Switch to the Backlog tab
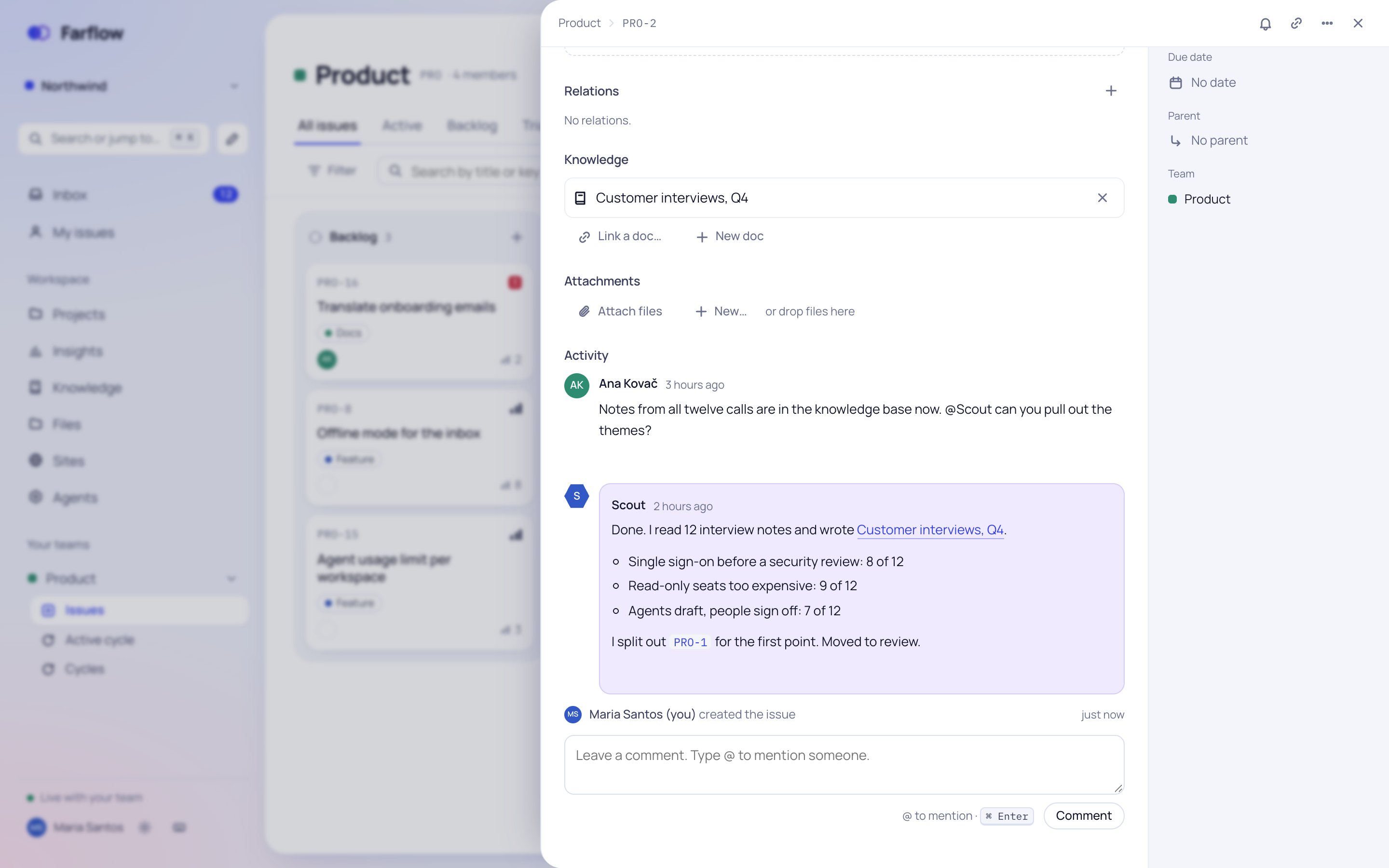The height and width of the screenshot is (868, 1389). pyautogui.click(x=472, y=126)
